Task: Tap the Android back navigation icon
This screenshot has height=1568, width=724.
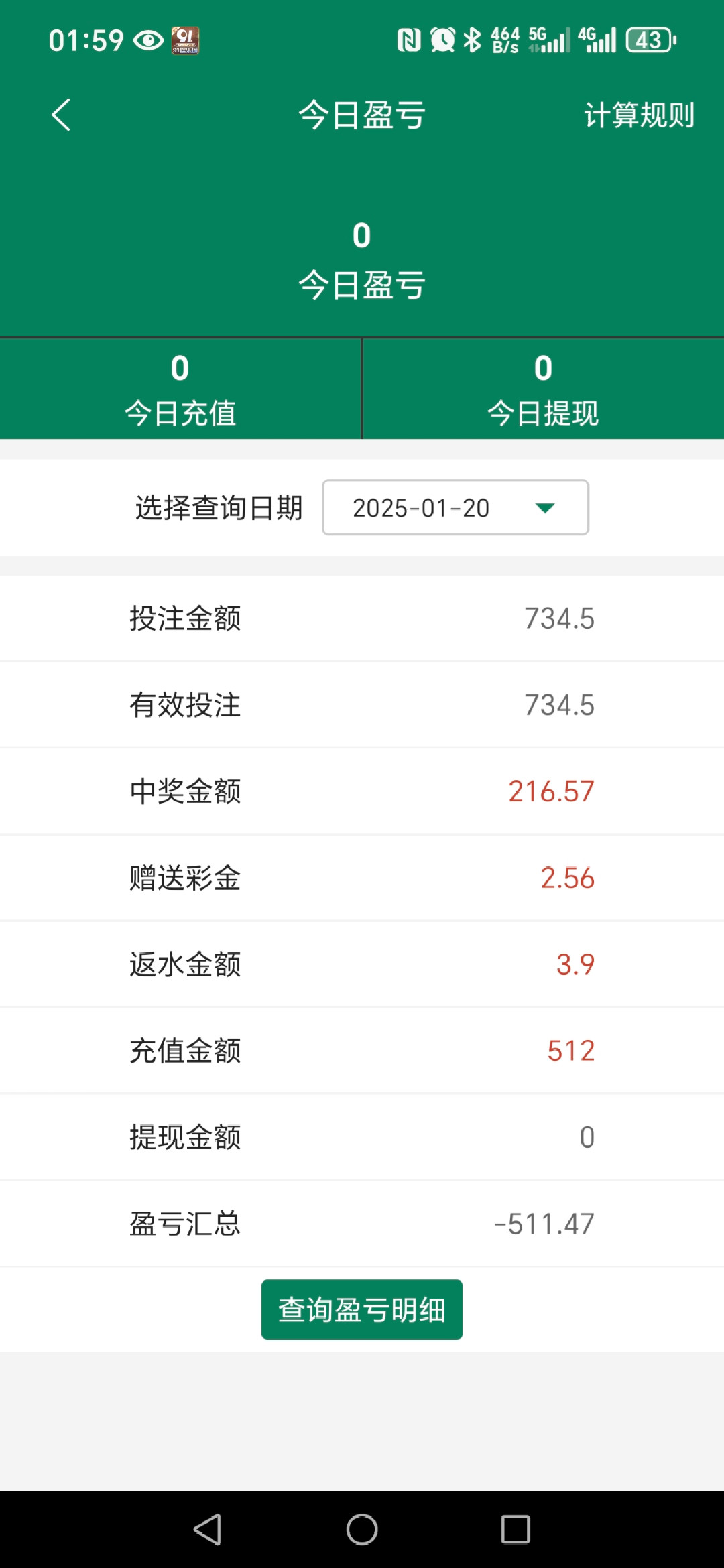Action: (x=208, y=1529)
